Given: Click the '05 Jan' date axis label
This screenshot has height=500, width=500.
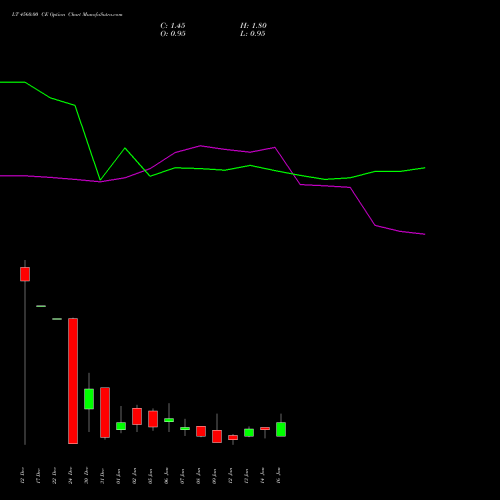Looking at the screenshot, I should [150, 476].
